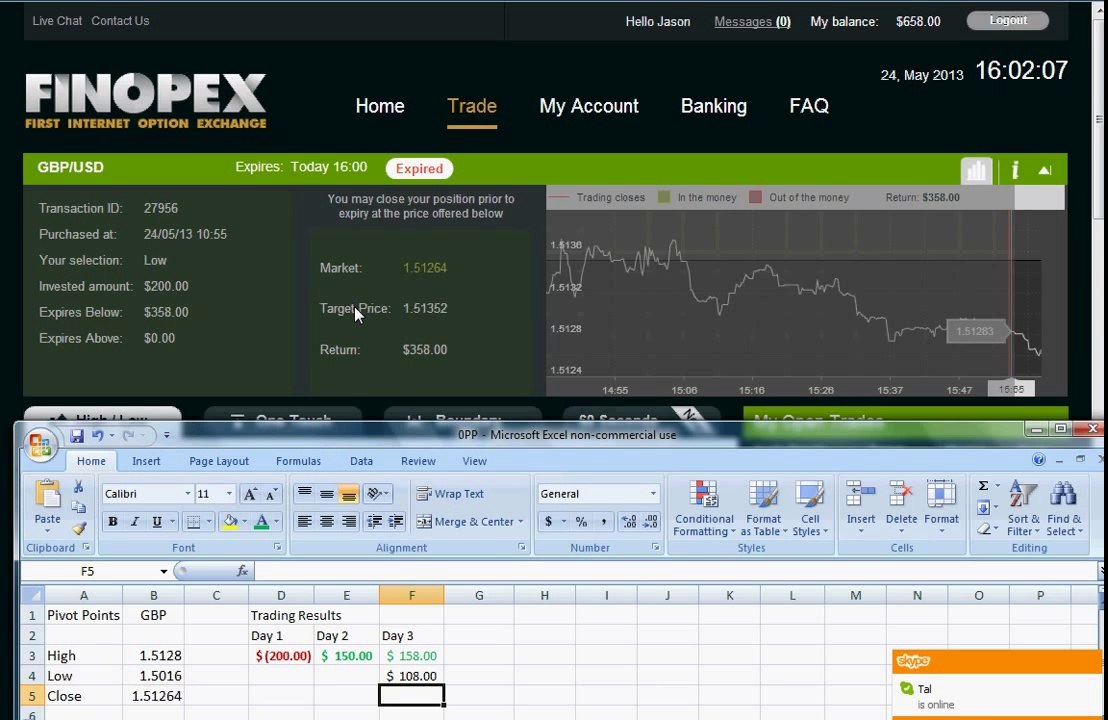Switch to Insert ribbon tab
Screen dimensions: 1108x720
[146, 461]
